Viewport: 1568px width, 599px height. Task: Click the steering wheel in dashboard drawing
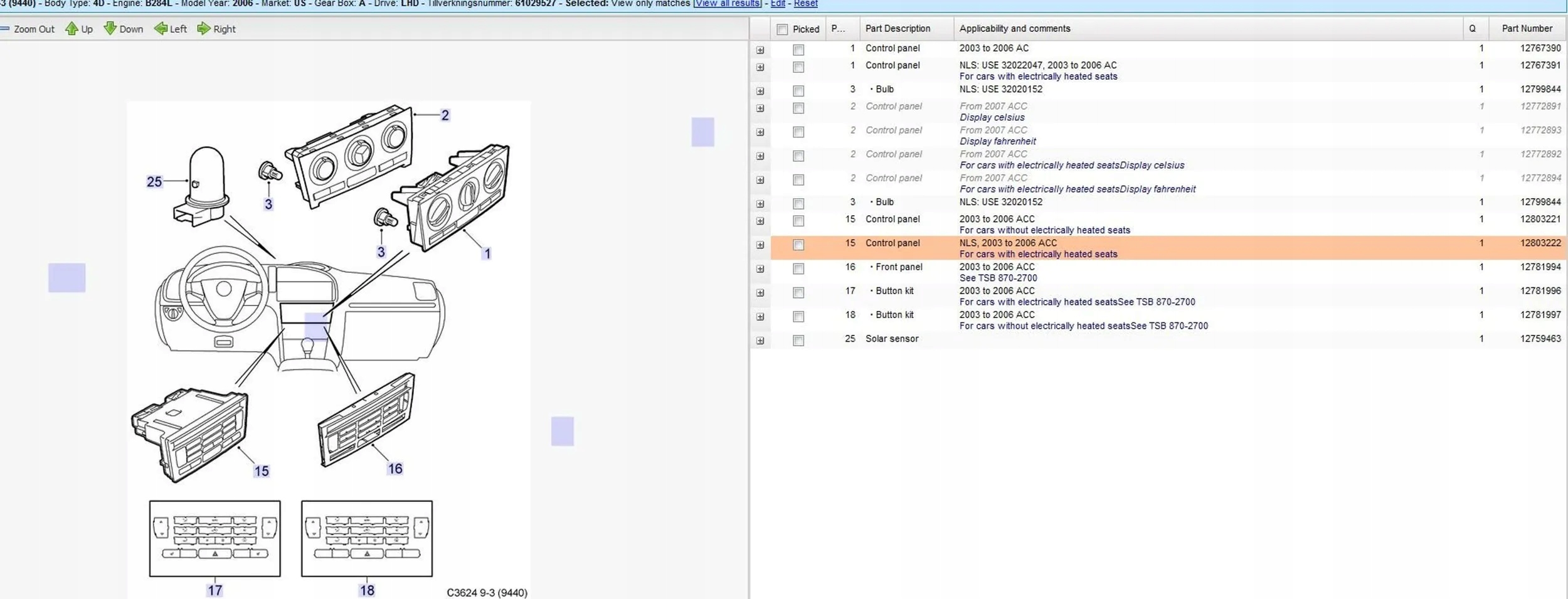224,289
